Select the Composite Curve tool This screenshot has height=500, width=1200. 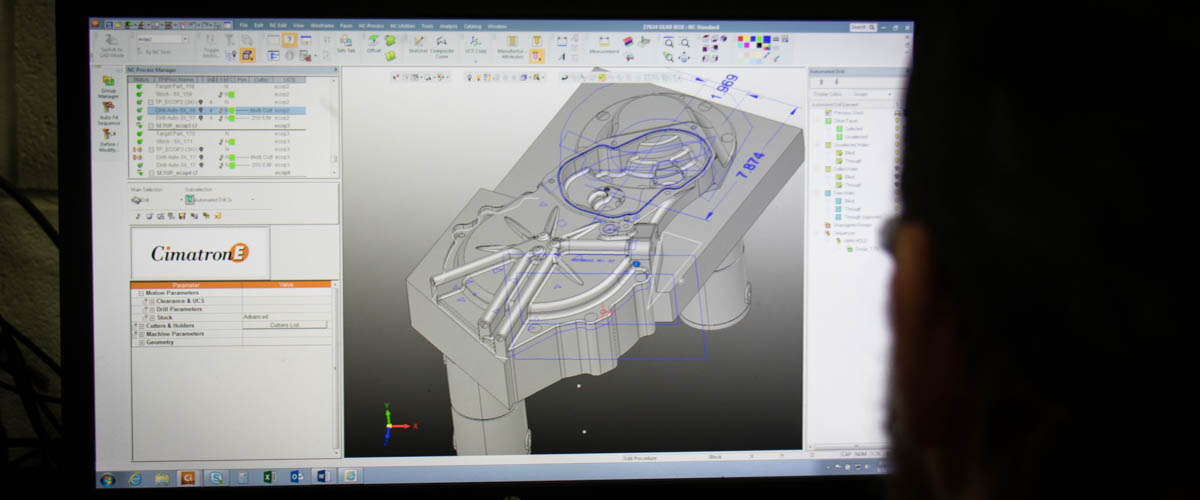(x=441, y=43)
